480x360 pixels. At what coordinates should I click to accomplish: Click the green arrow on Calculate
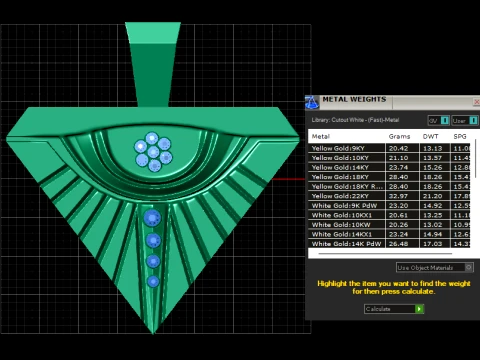point(420,309)
